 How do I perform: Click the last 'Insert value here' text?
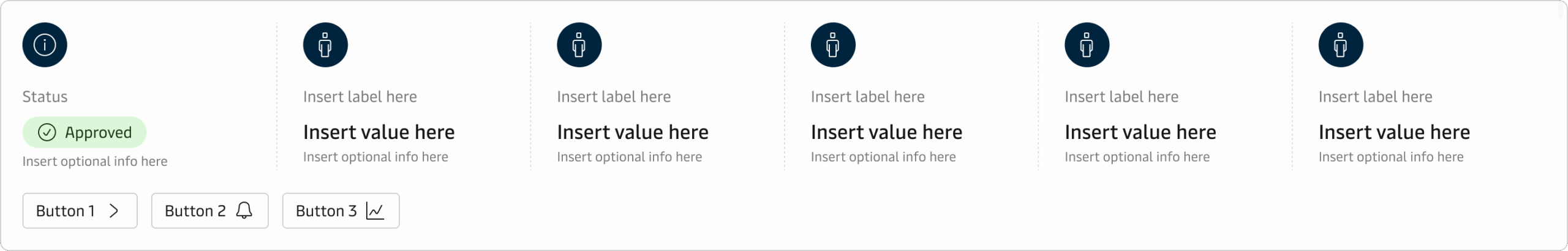[x=1394, y=132]
